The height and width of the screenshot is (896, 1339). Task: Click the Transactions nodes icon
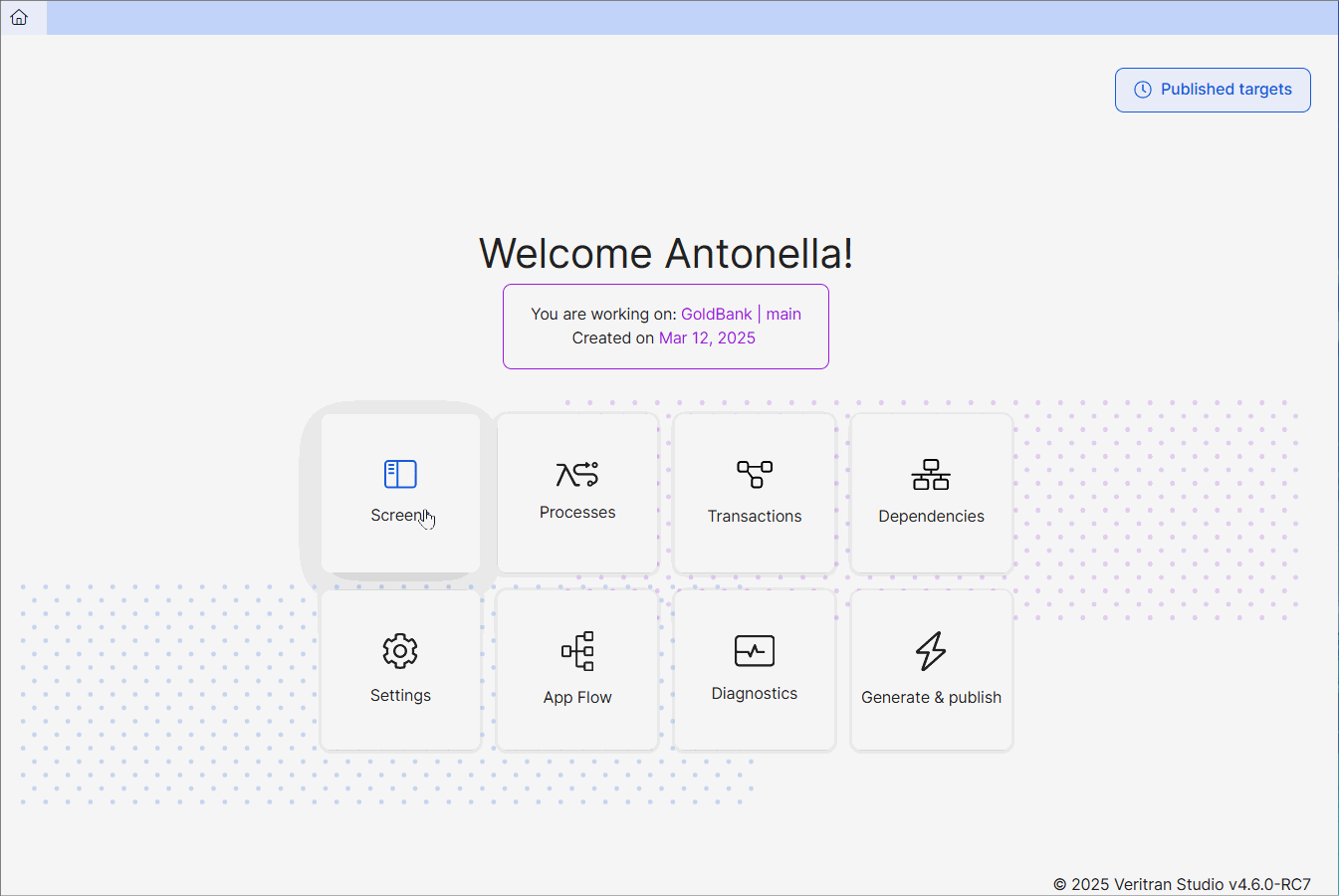pyautogui.click(x=755, y=474)
